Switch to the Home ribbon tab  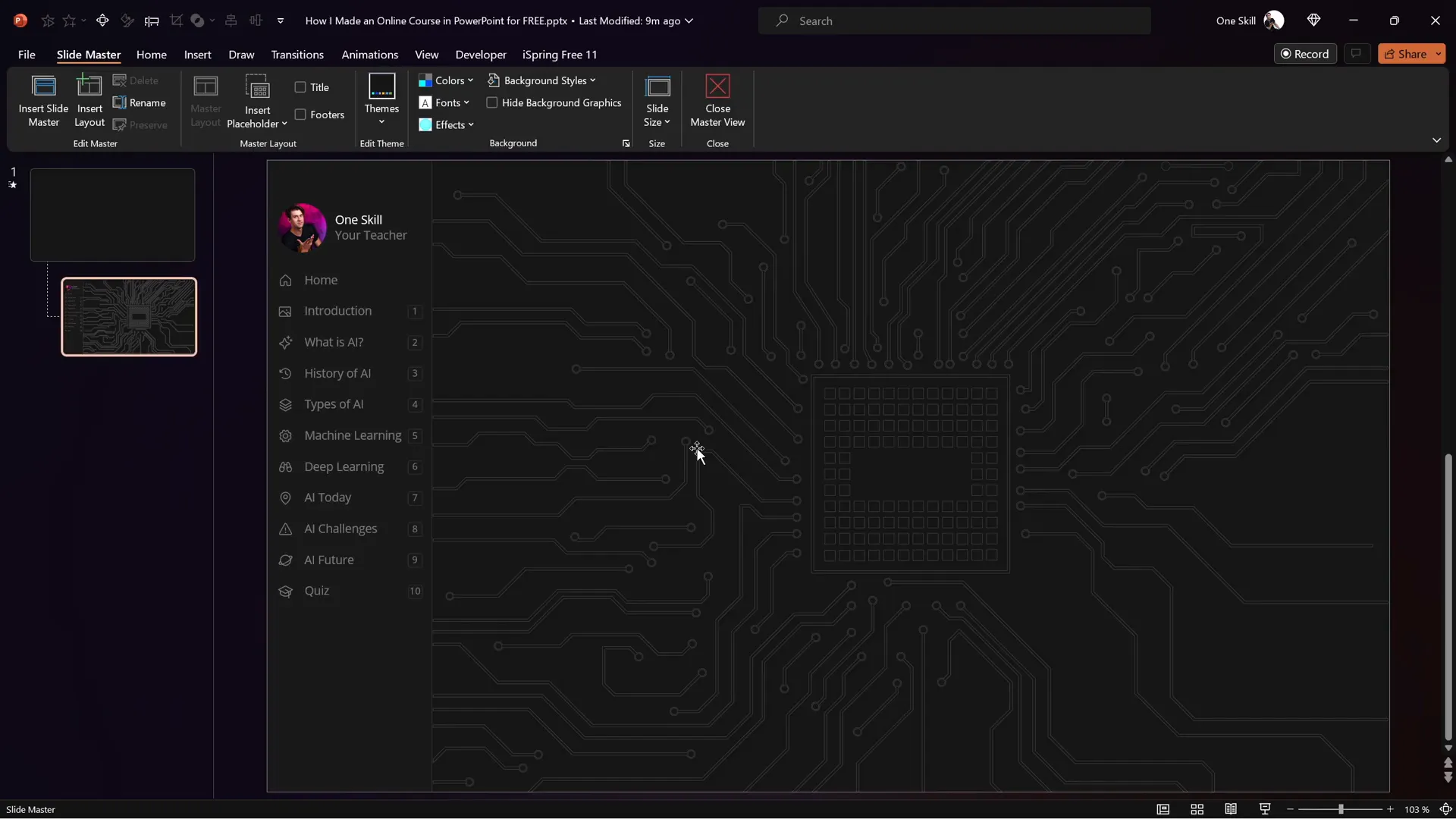point(152,55)
